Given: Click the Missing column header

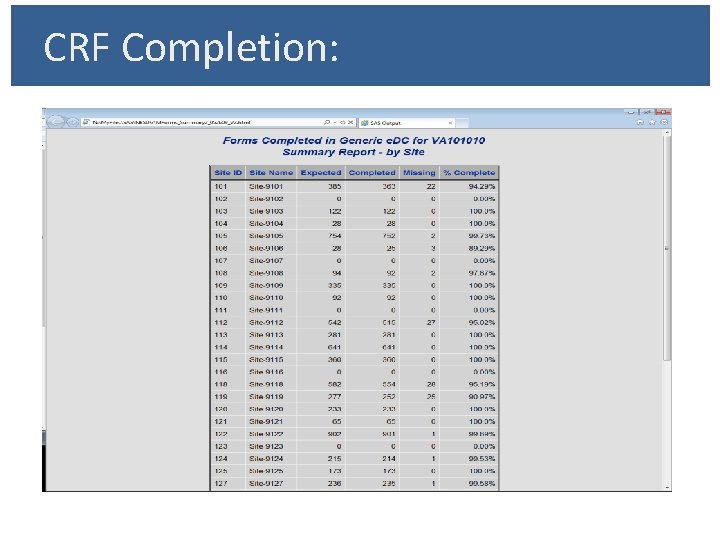Looking at the screenshot, I should click(419, 173).
